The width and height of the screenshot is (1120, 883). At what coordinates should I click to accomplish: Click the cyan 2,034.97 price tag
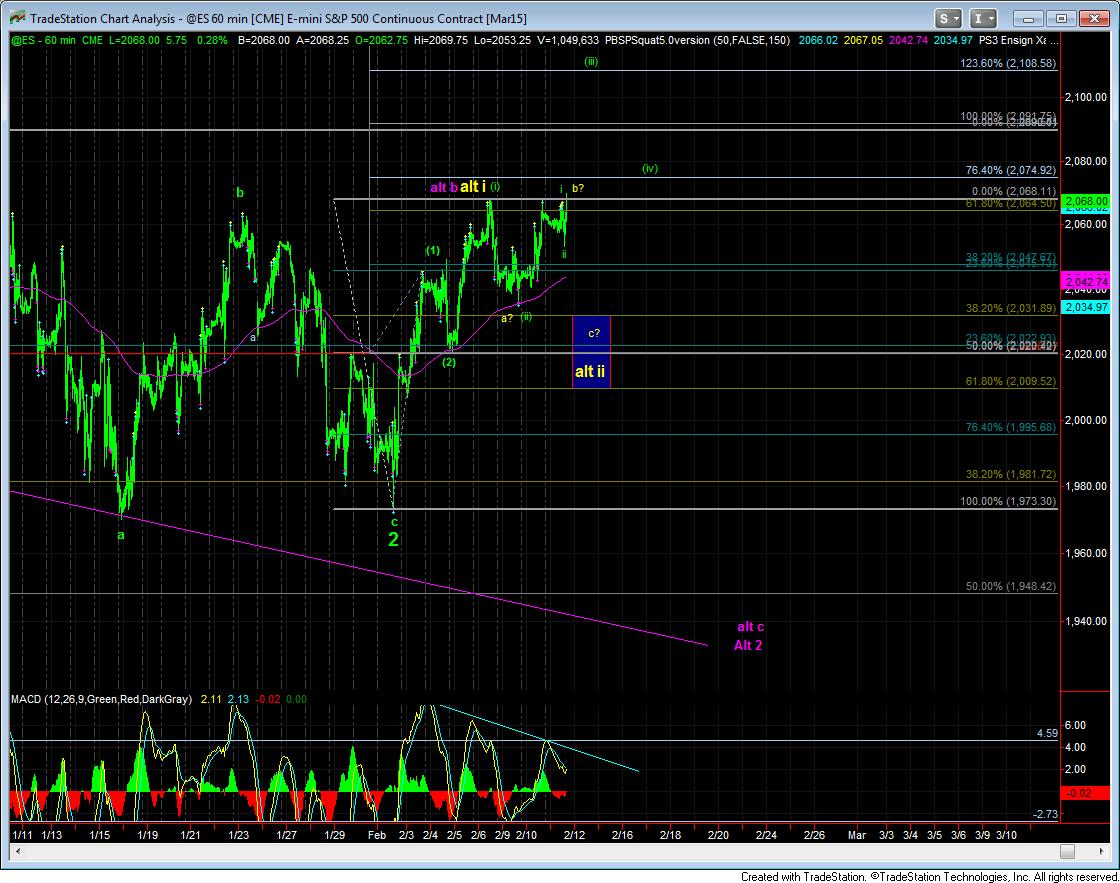(1085, 307)
